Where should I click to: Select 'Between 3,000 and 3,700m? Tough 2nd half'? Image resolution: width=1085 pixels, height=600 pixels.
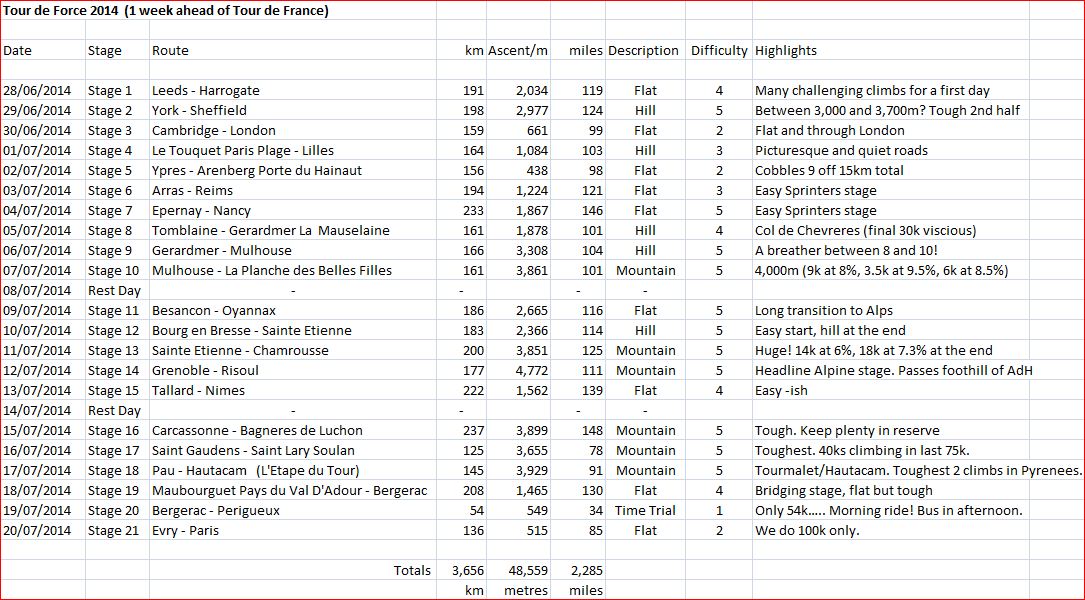point(887,111)
